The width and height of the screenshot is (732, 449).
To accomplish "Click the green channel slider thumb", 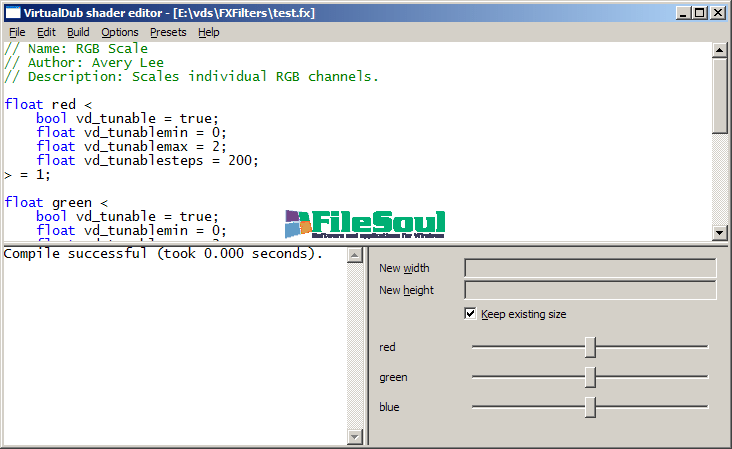I will [x=590, y=377].
